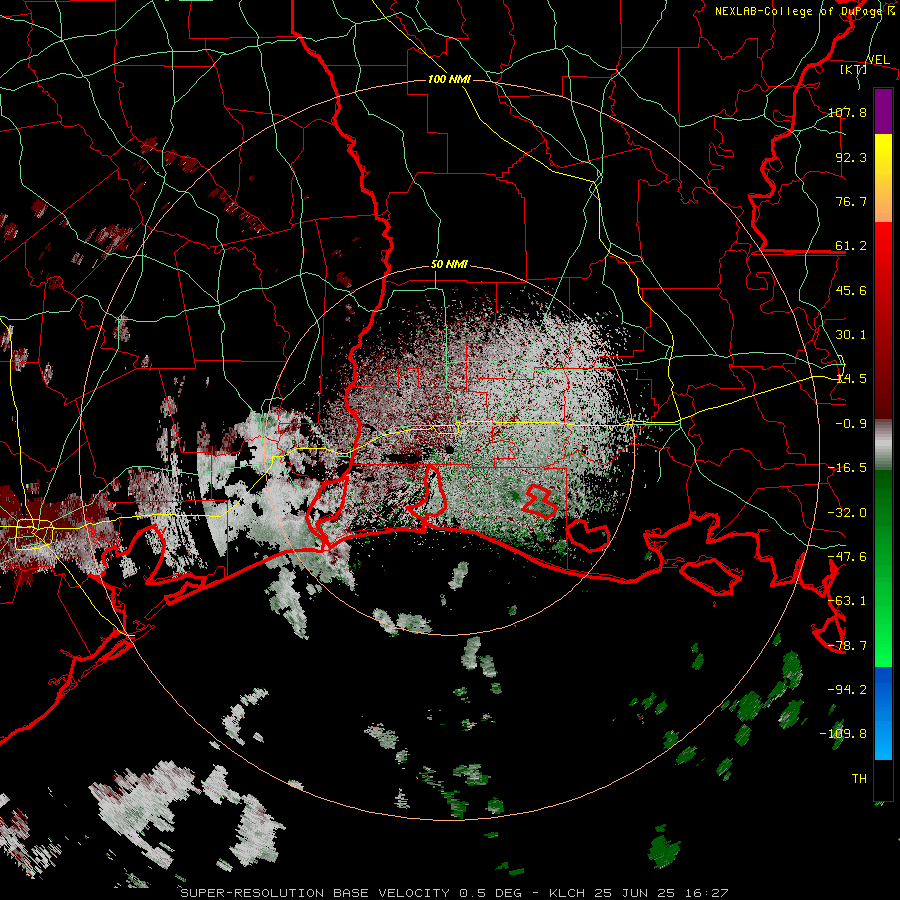Click the purple segment of the color bar
Viewport: 900px width, 900px height.
(883, 111)
